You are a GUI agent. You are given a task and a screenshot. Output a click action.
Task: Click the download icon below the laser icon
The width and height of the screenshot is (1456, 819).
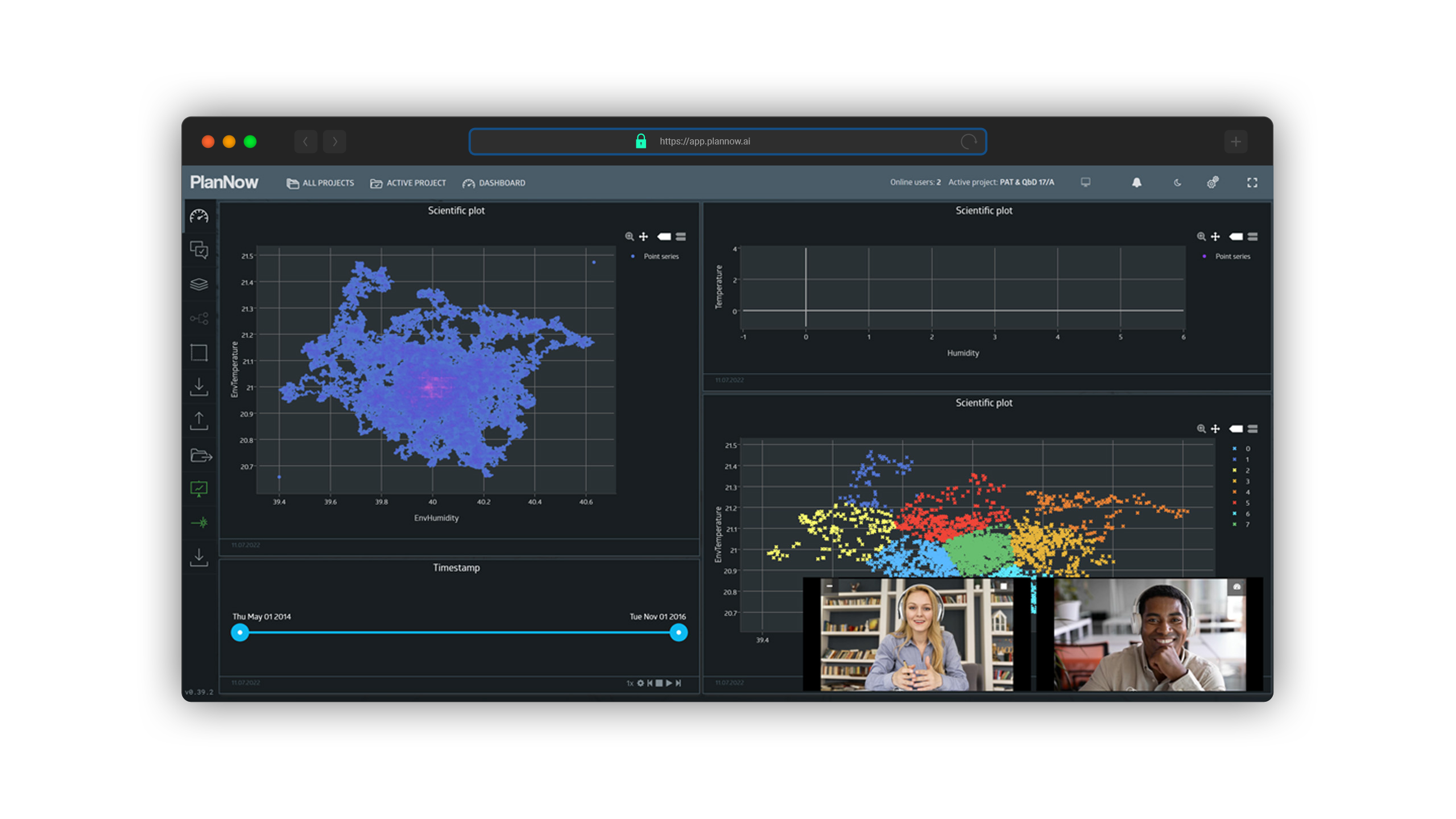pyautogui.click(x=199, y=557)
